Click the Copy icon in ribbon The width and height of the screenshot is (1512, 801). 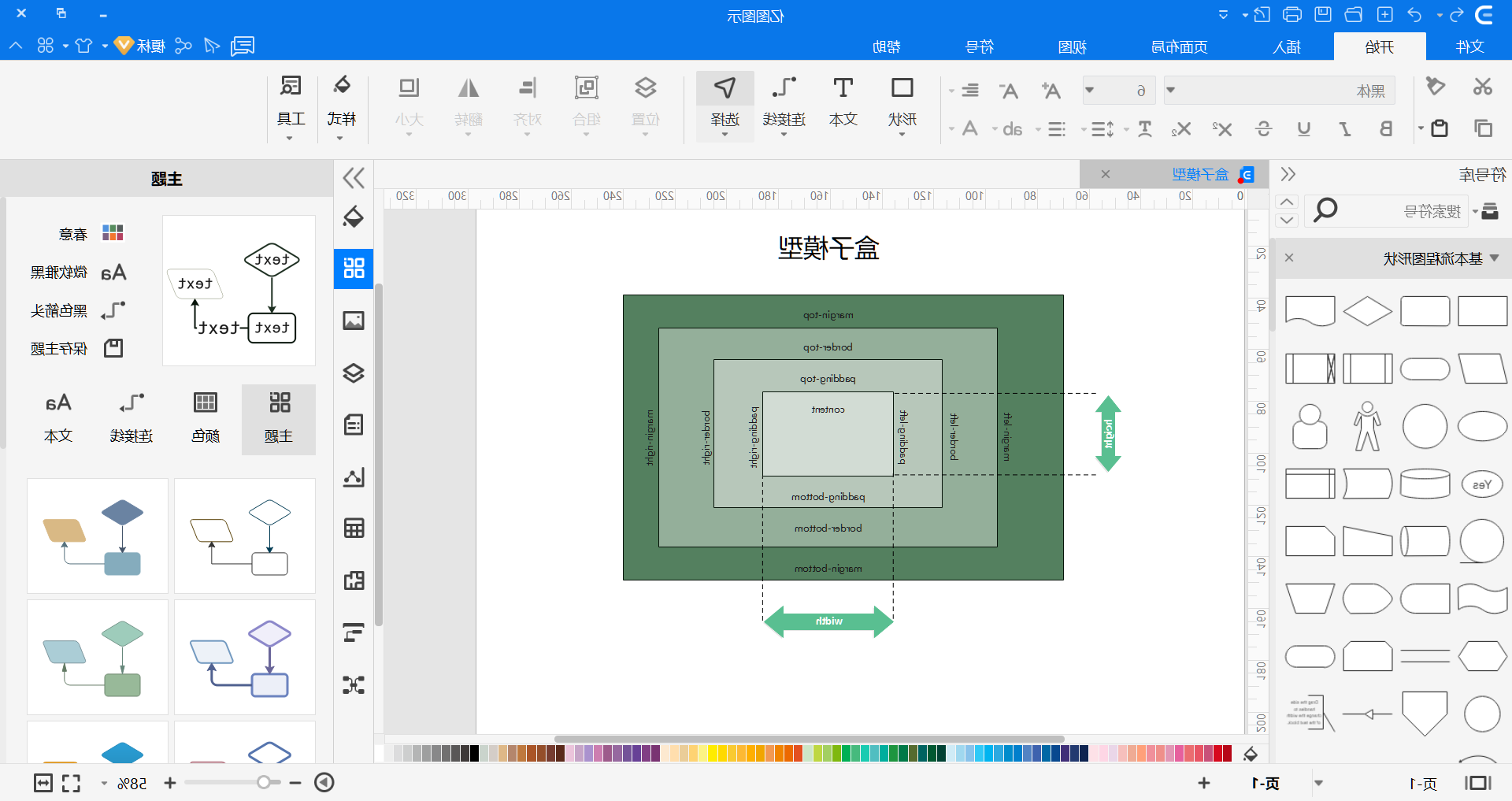pyautogui.click(x=1483, y=128)
